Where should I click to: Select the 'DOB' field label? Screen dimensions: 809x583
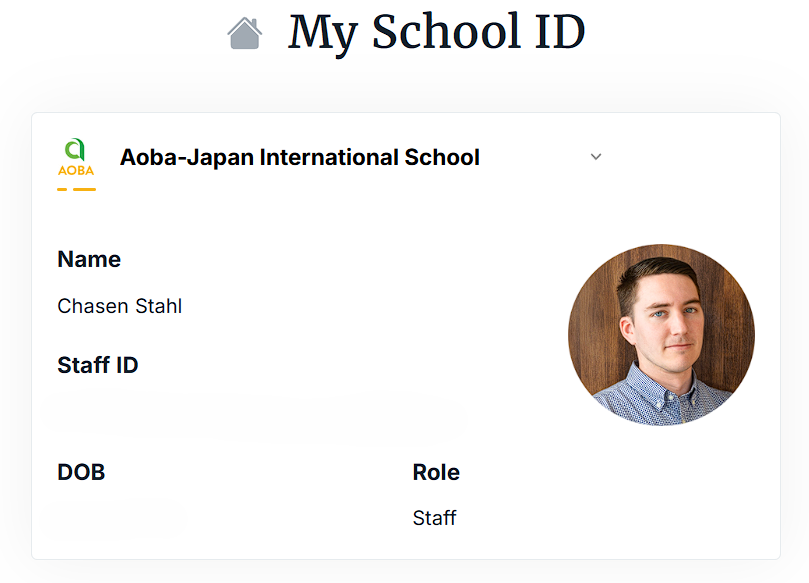point(81,472)
